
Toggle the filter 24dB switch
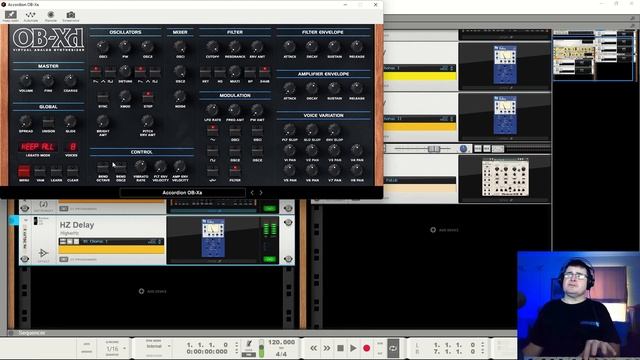pyautogui.click(x=264, y=72)
